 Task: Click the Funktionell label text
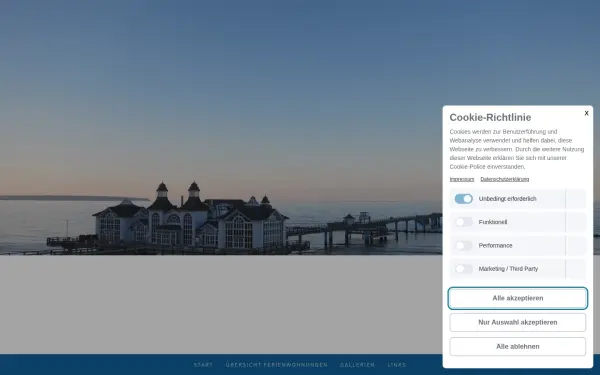coord(493,222)
